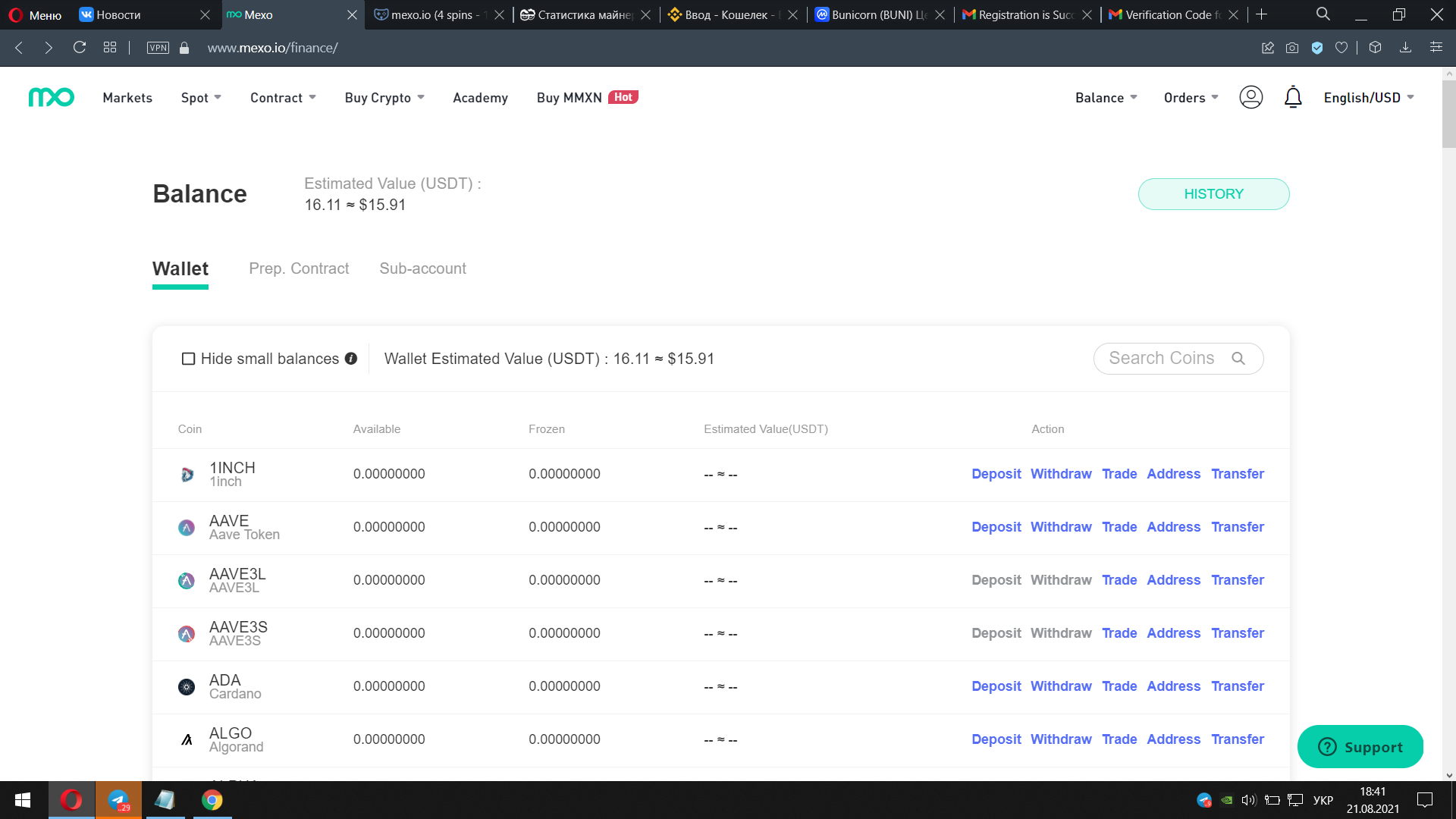
Task: Click the search magnifier in Search Coins
Action: pos(1238,359)
